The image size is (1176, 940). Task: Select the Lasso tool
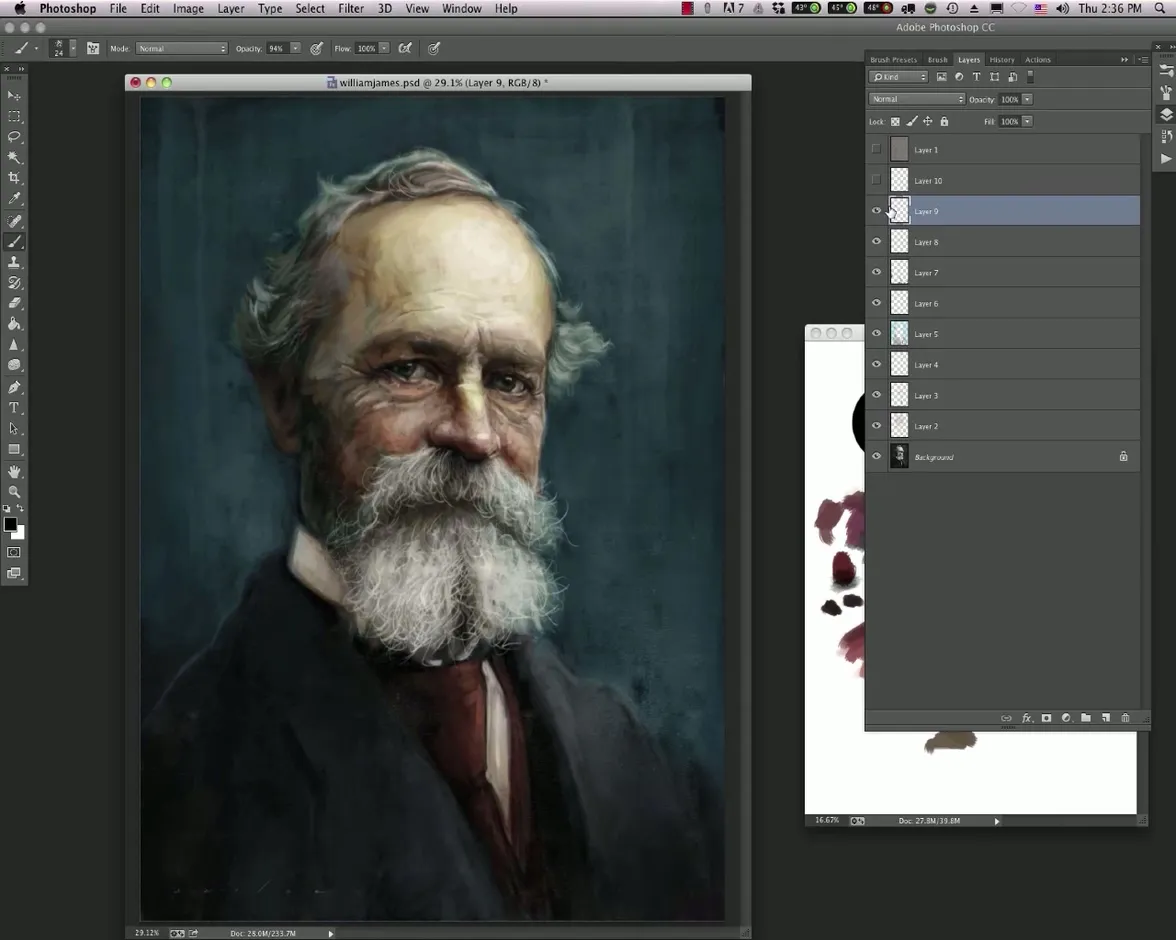14,137
